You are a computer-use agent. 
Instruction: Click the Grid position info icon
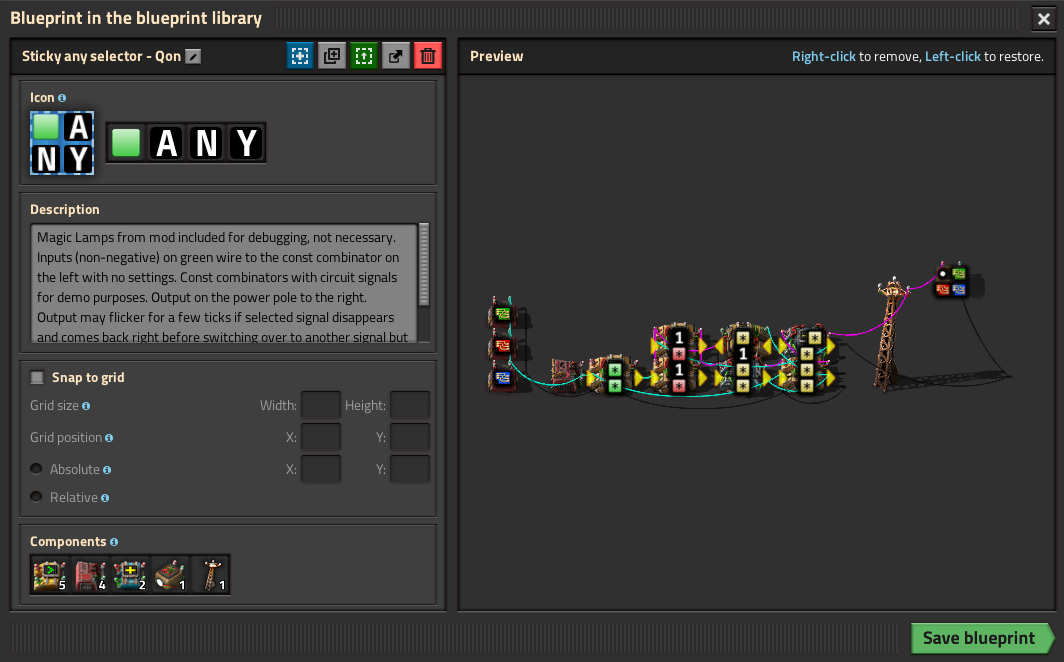click(x=109, y=438)
